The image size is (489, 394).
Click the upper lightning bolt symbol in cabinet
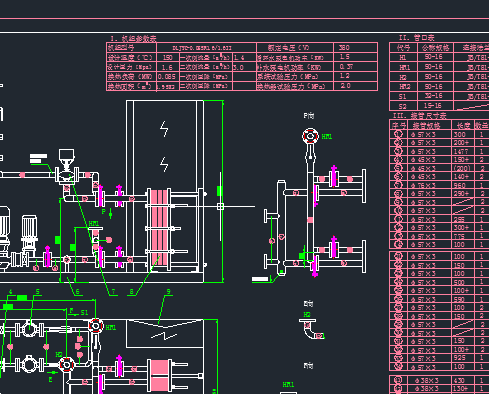(x=164, y=129)
